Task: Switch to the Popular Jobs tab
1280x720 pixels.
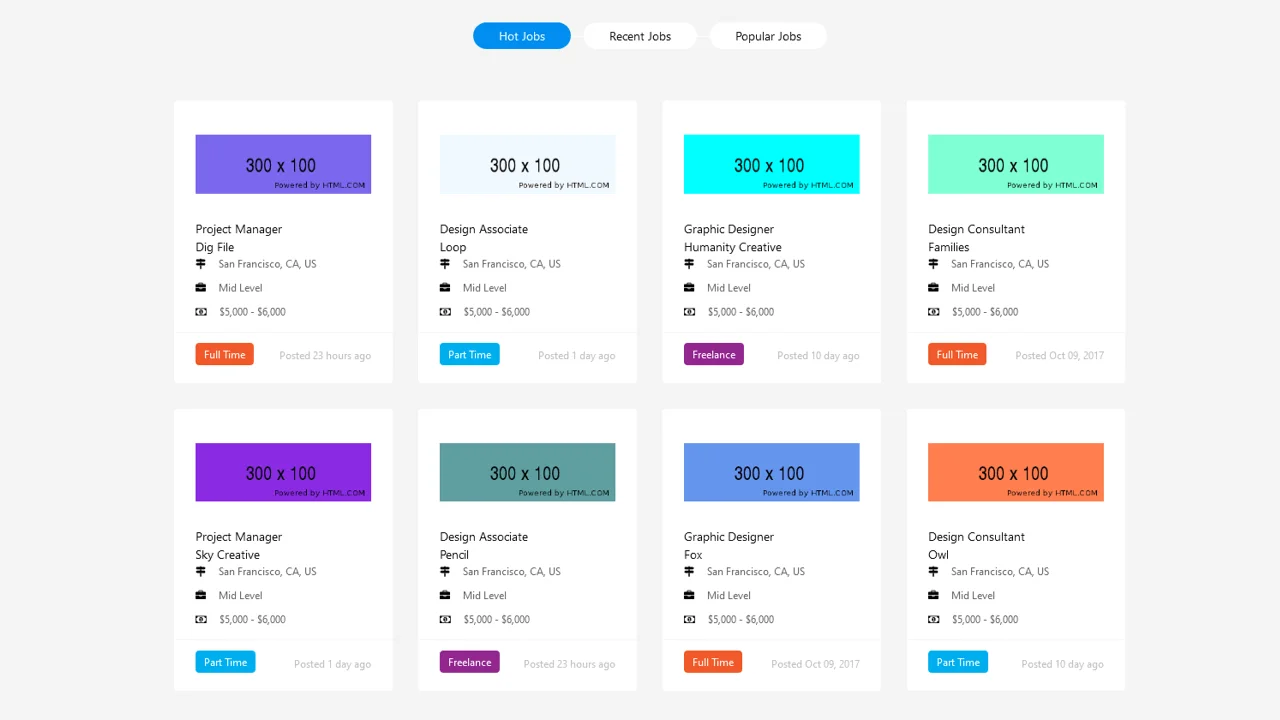Action: coord(768,36)
